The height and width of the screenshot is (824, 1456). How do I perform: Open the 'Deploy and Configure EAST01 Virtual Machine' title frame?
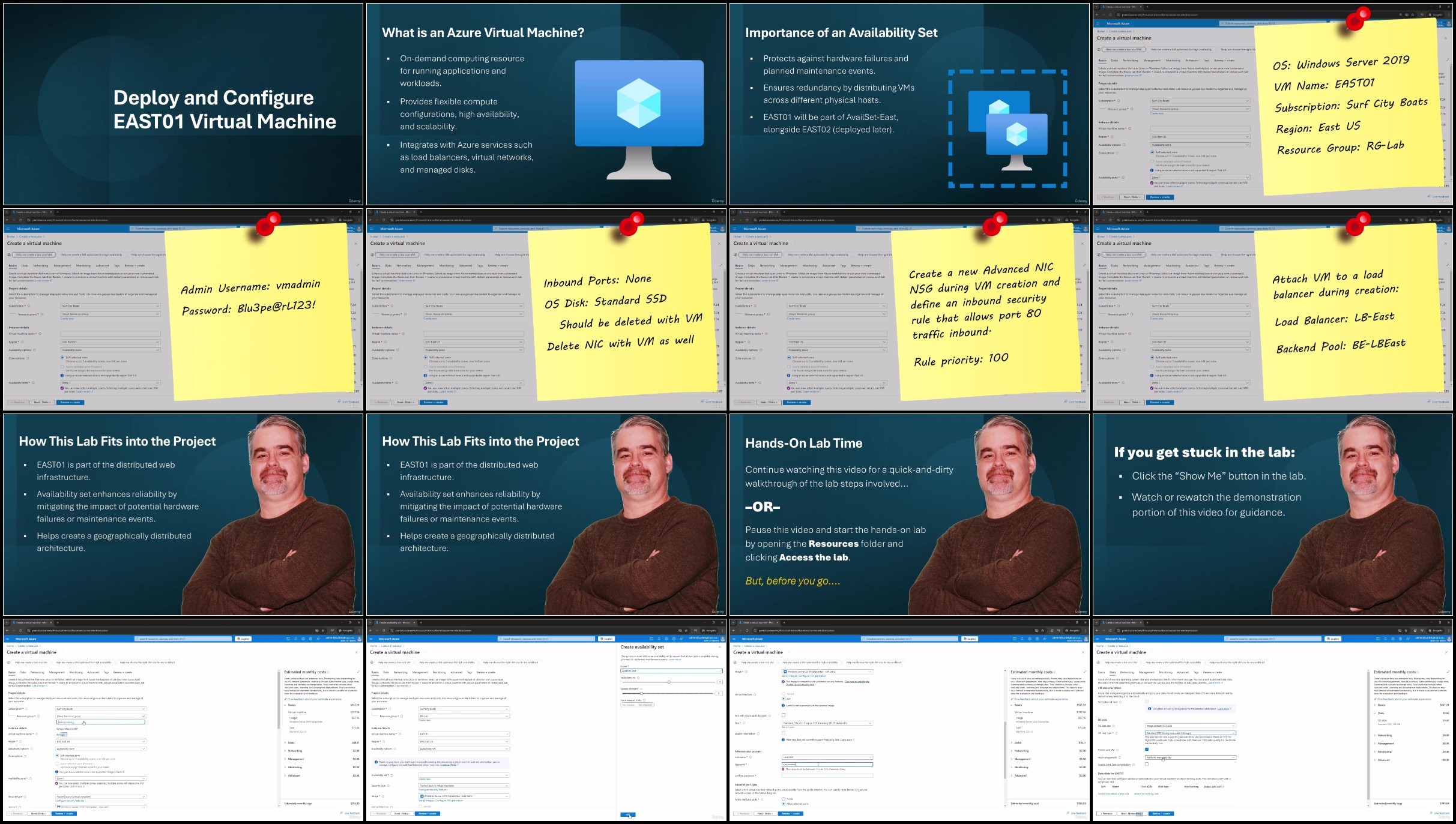(183, 104)
